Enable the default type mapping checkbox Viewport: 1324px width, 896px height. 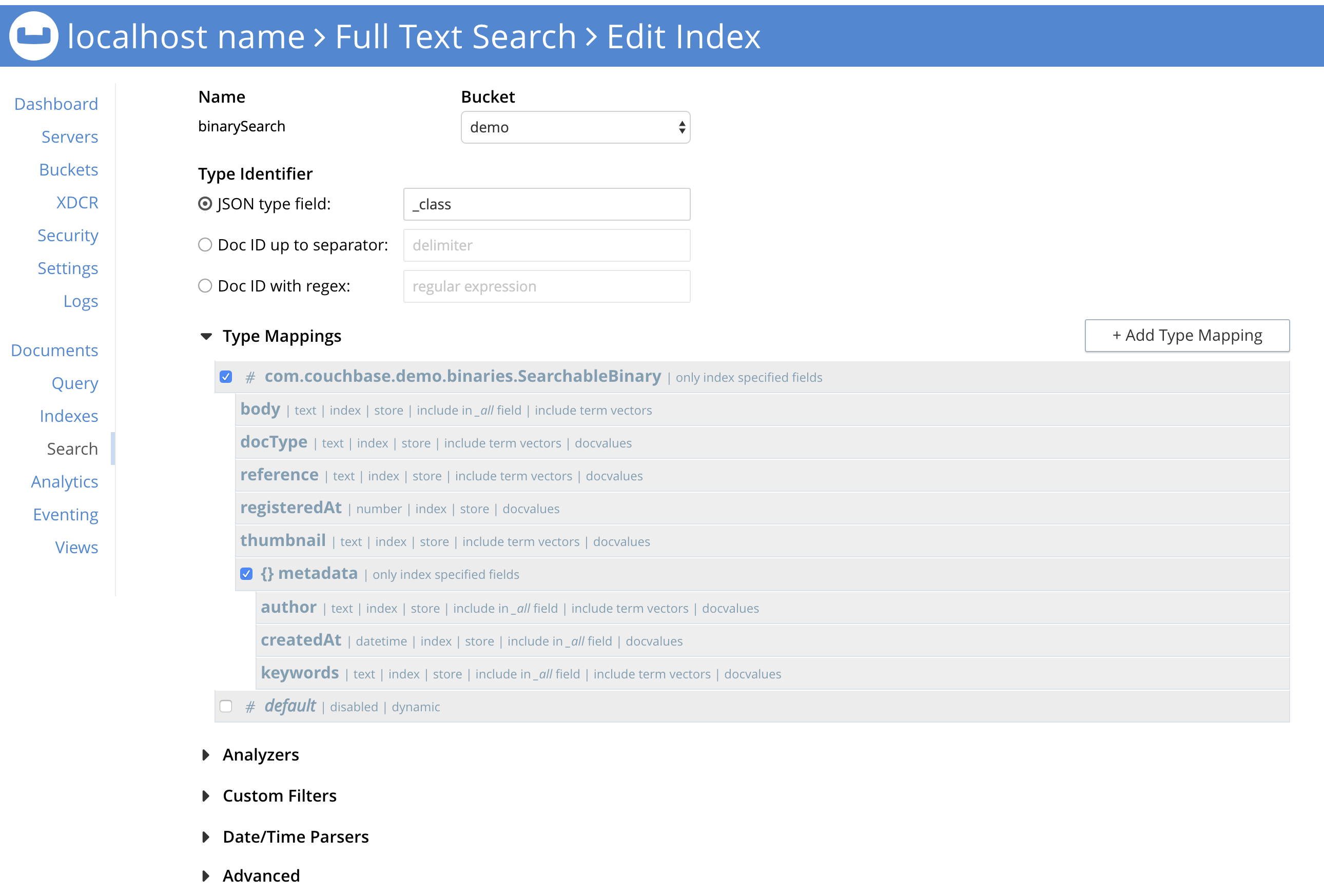tap(226, 706)
